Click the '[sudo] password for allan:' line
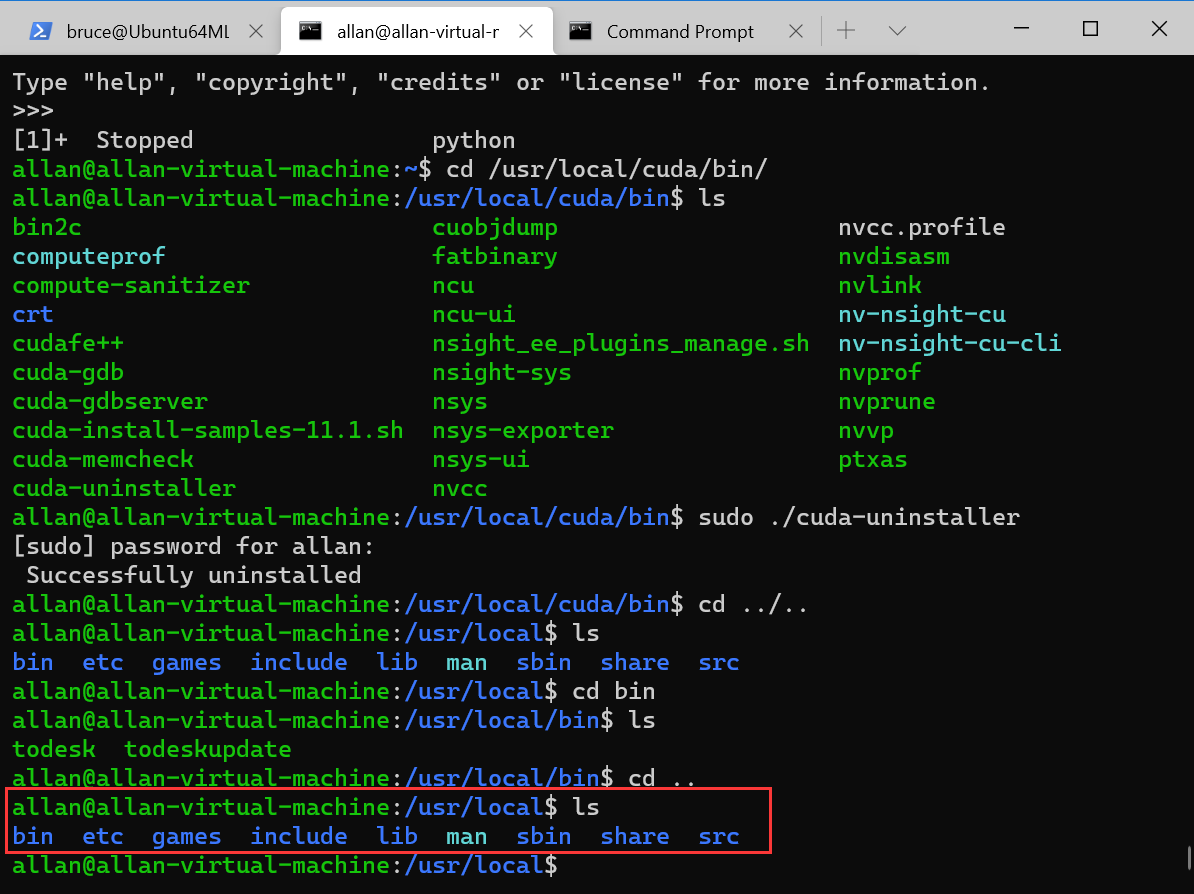 click(193, 546)
